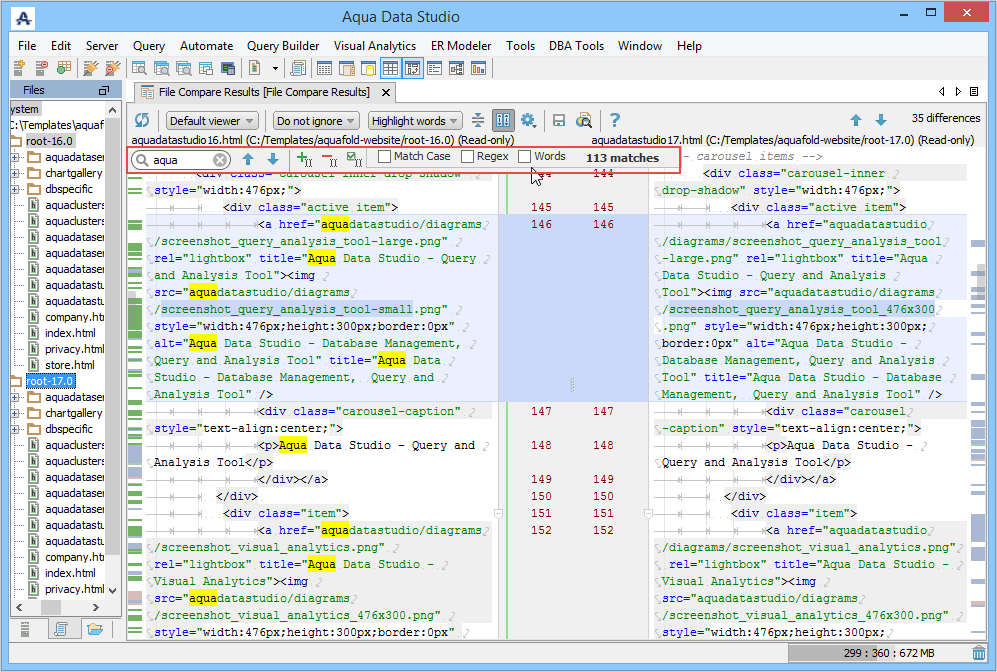Viewport: 997px width, 672px height.
Task: Select the root-17.0 folder in tree
Action: click(50, 381)
